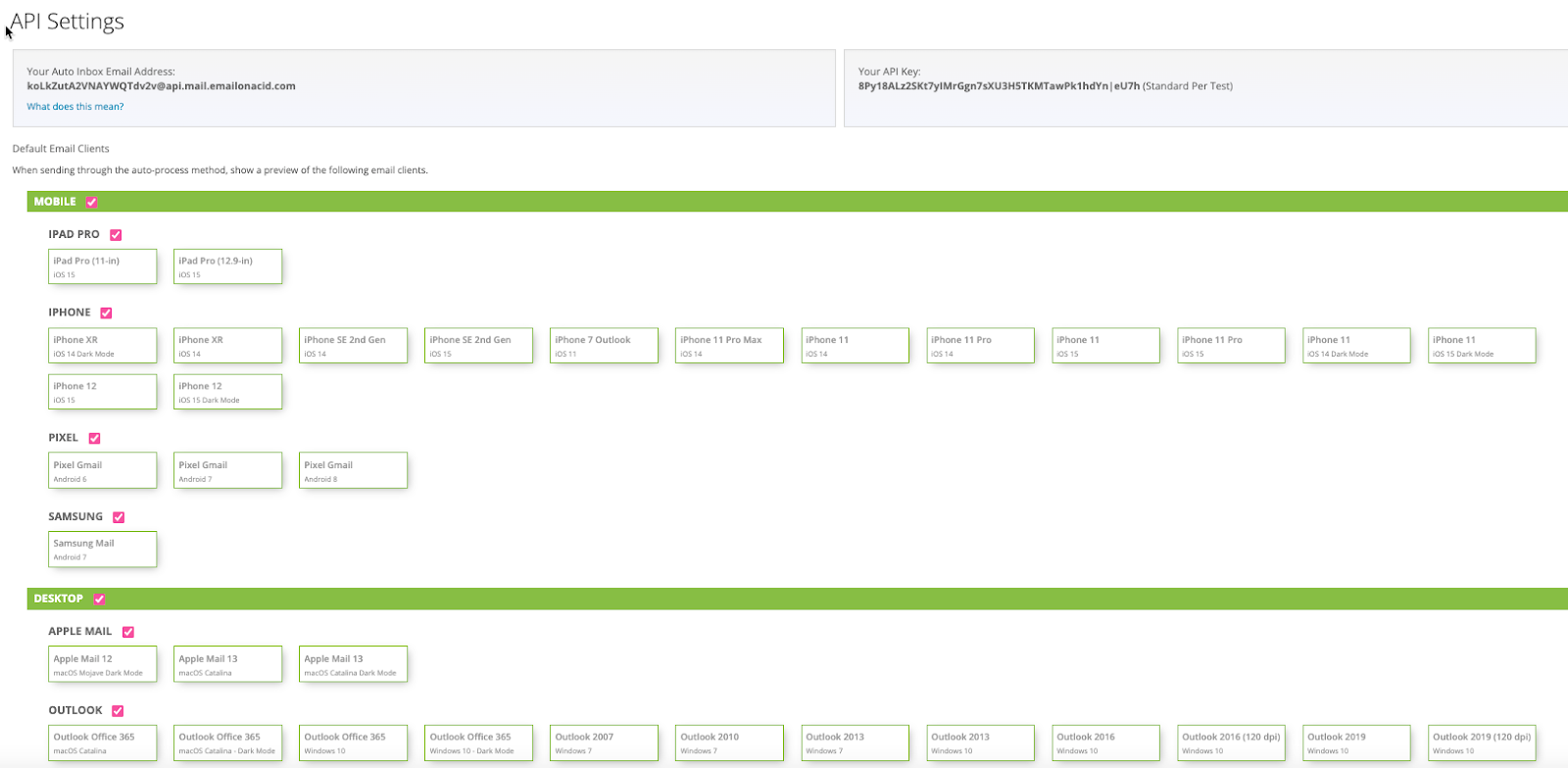Select Apple Mail 13 Catalina Dark Mode card

[x=354, y=664]
